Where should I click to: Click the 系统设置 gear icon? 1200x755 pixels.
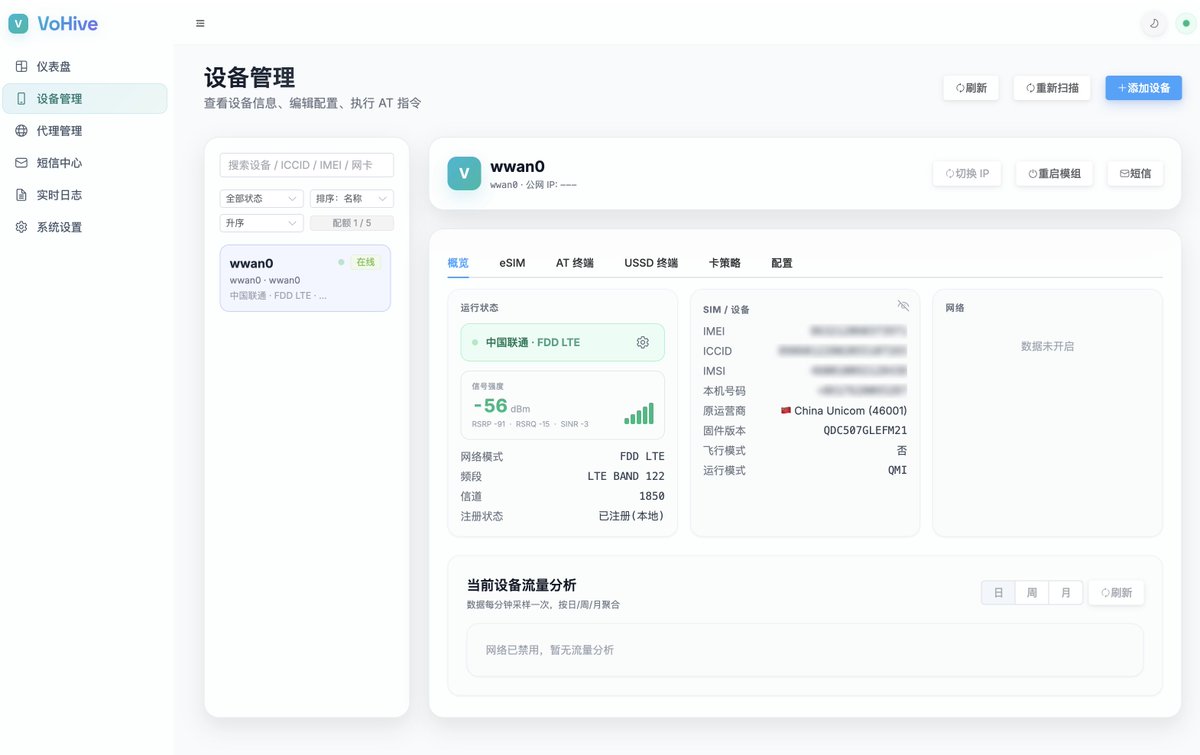pos(22,227)
